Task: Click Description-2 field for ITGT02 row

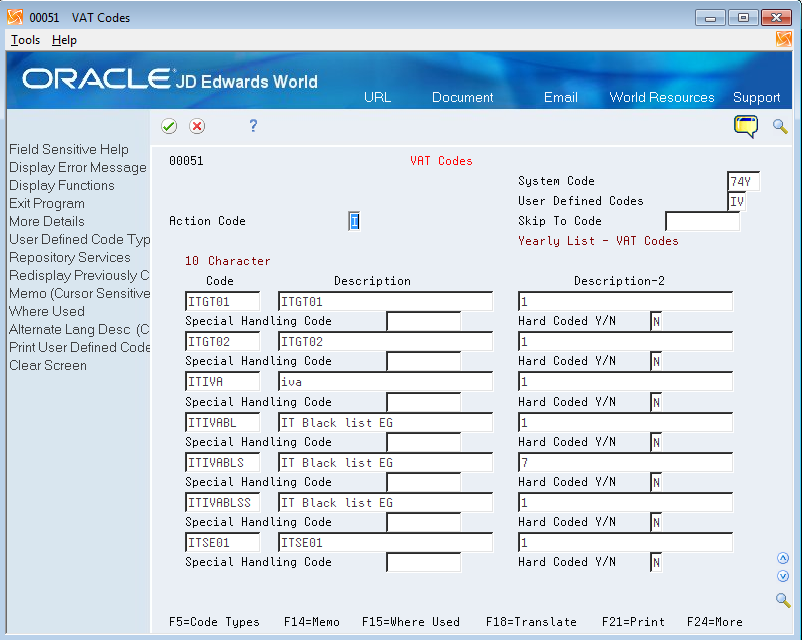Action: pos(626,342)
